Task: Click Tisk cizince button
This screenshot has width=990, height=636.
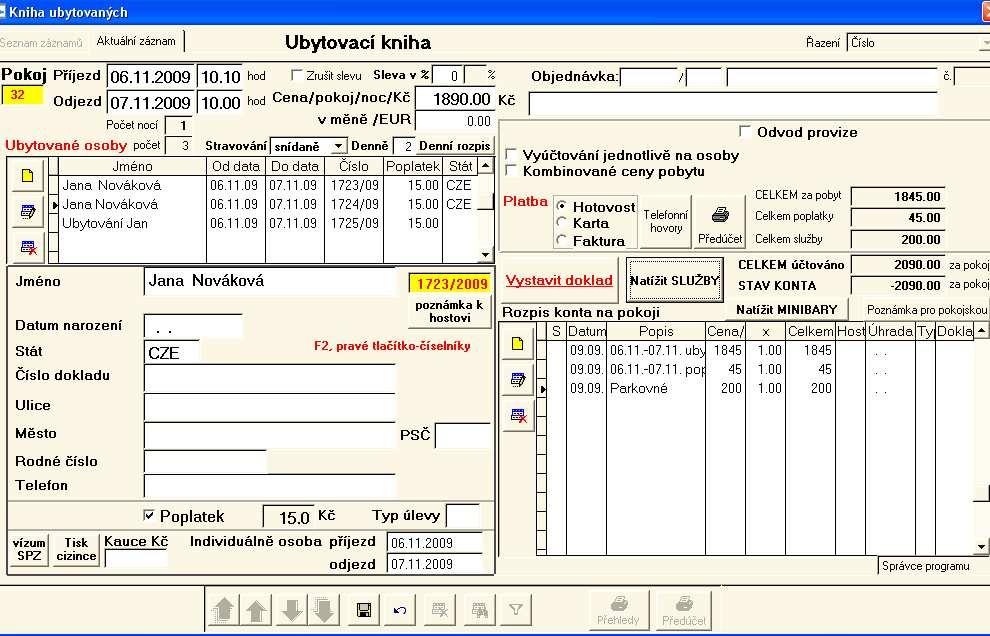Action: coord(76,549)
